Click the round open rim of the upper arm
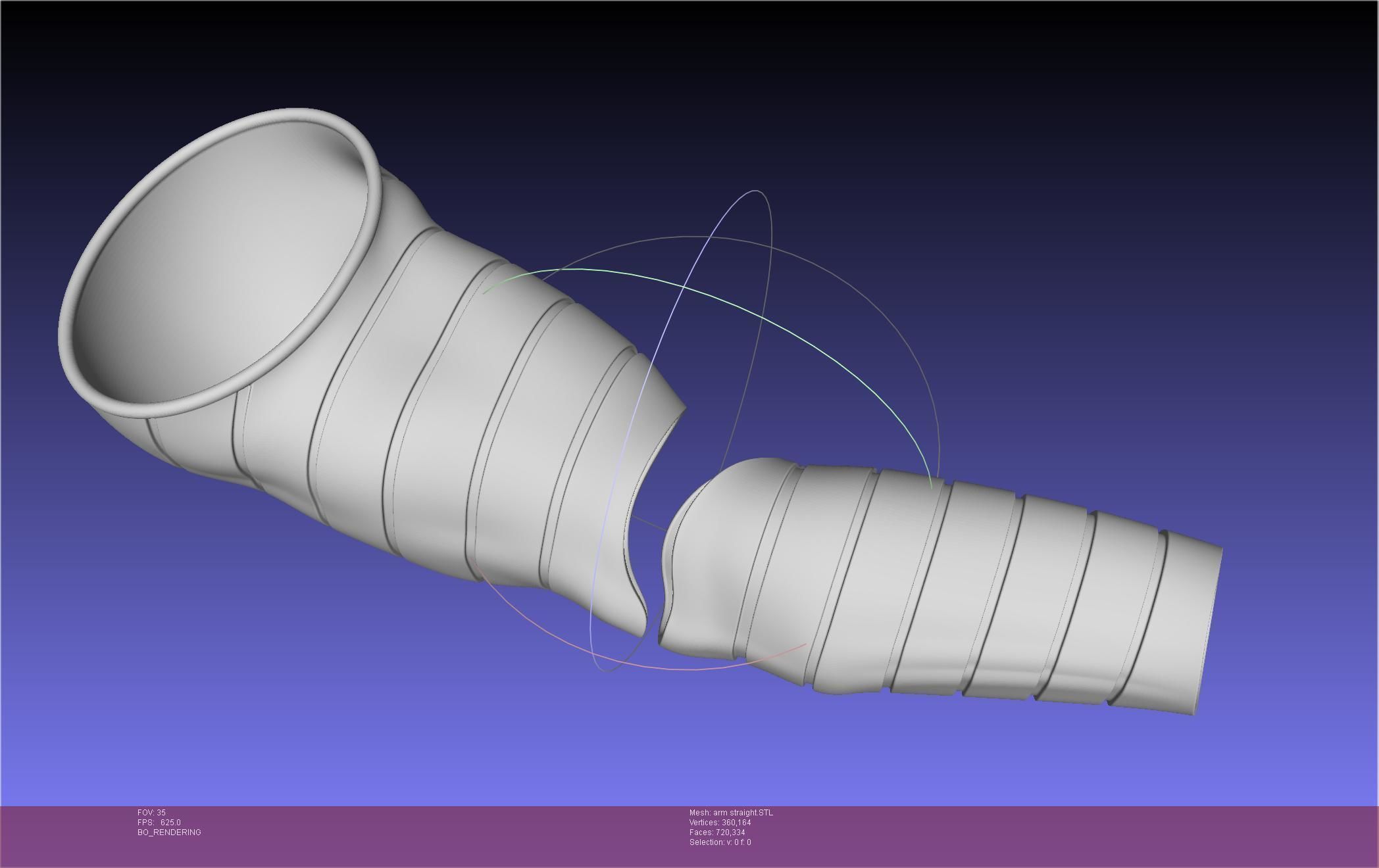 (220, 263)
